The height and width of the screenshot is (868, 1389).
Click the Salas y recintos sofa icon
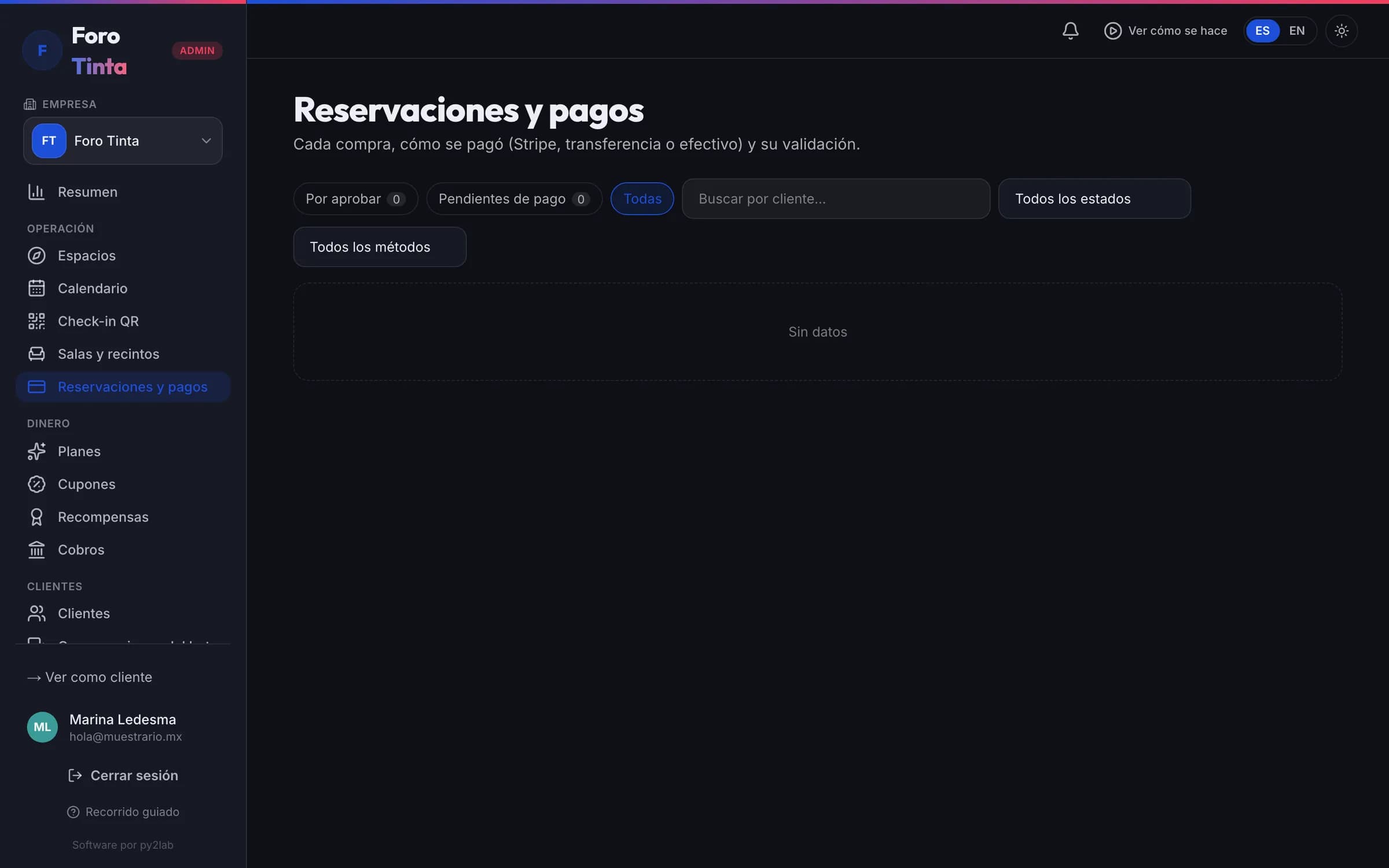(x=36, y=354)
